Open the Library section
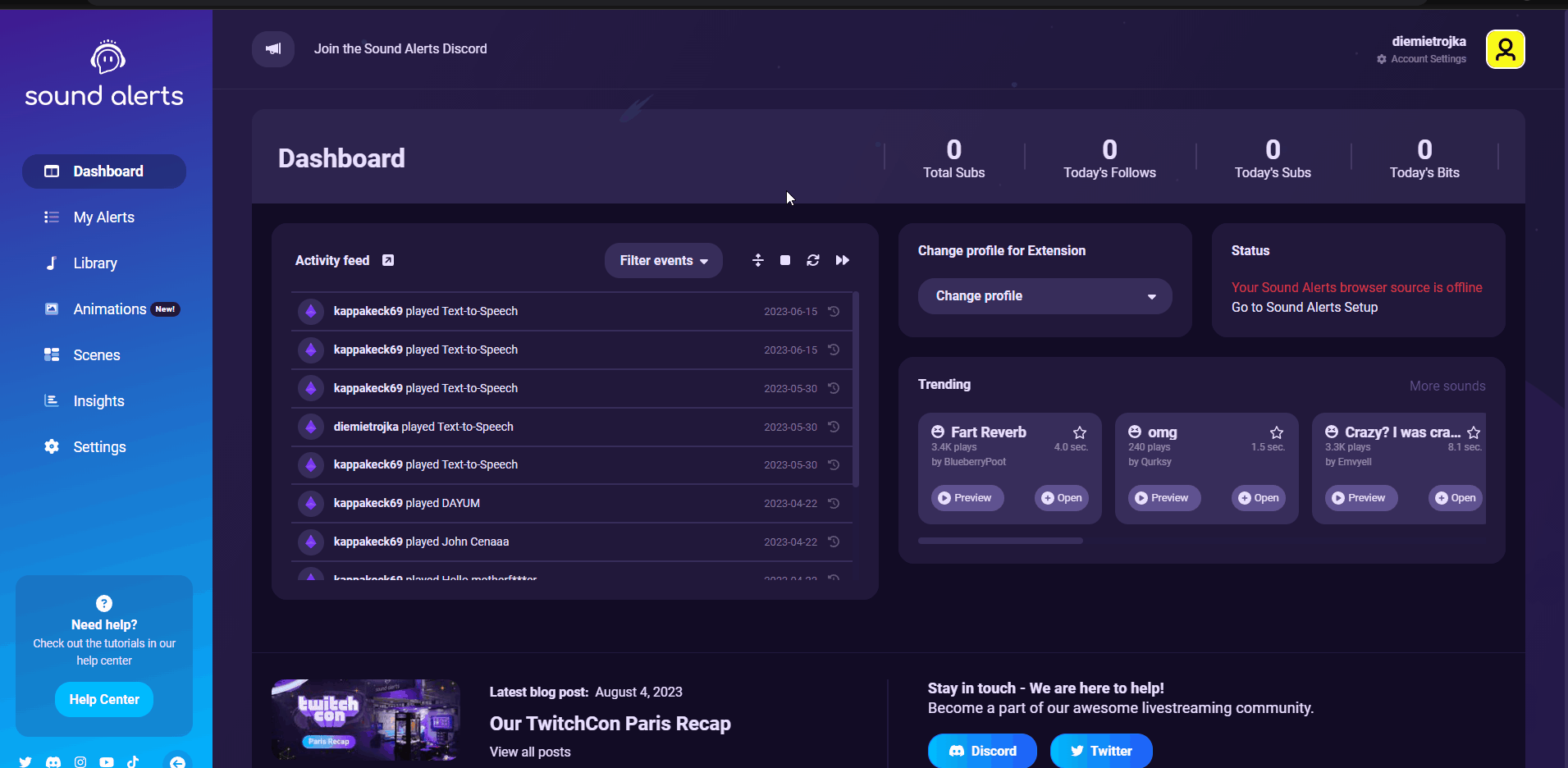1568x768 pixels. pos(104,263)
